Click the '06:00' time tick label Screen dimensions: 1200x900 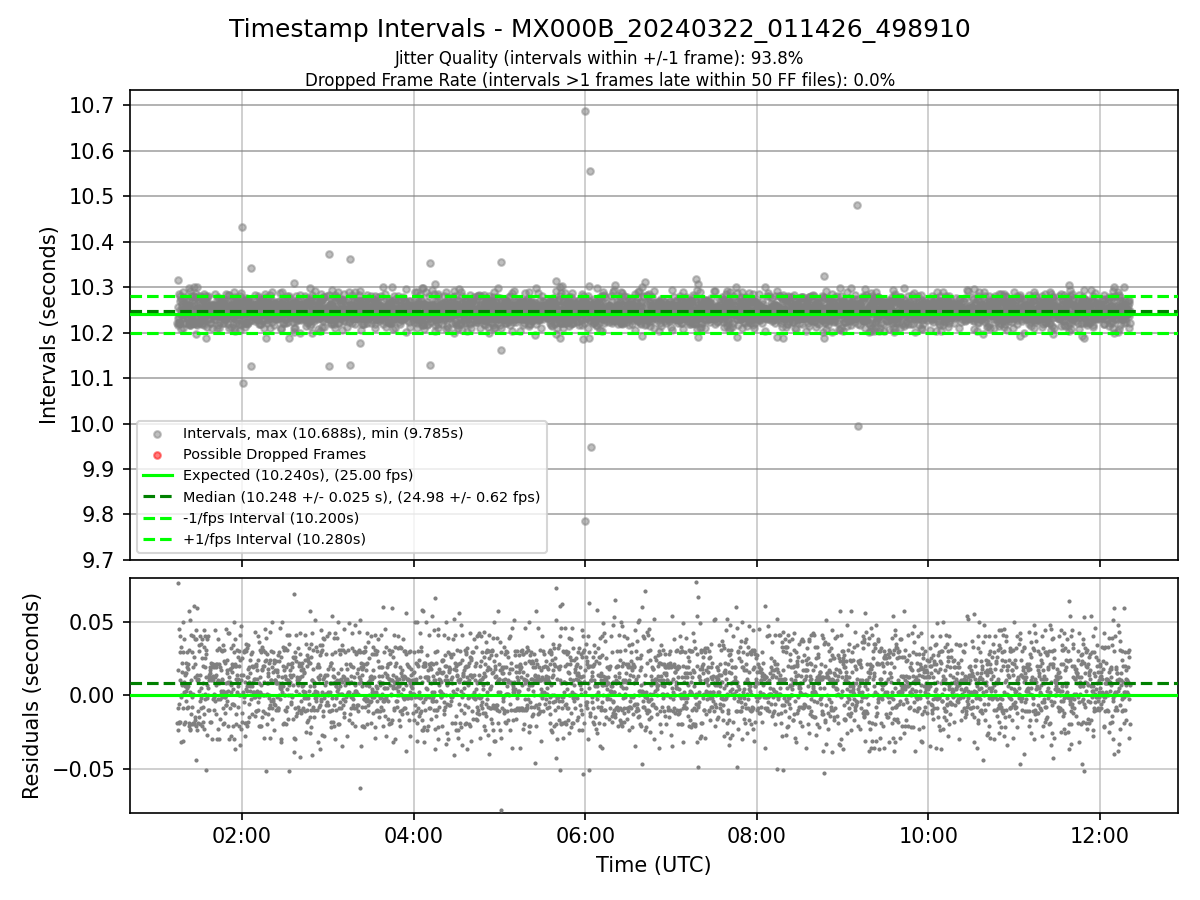point(585,835)
